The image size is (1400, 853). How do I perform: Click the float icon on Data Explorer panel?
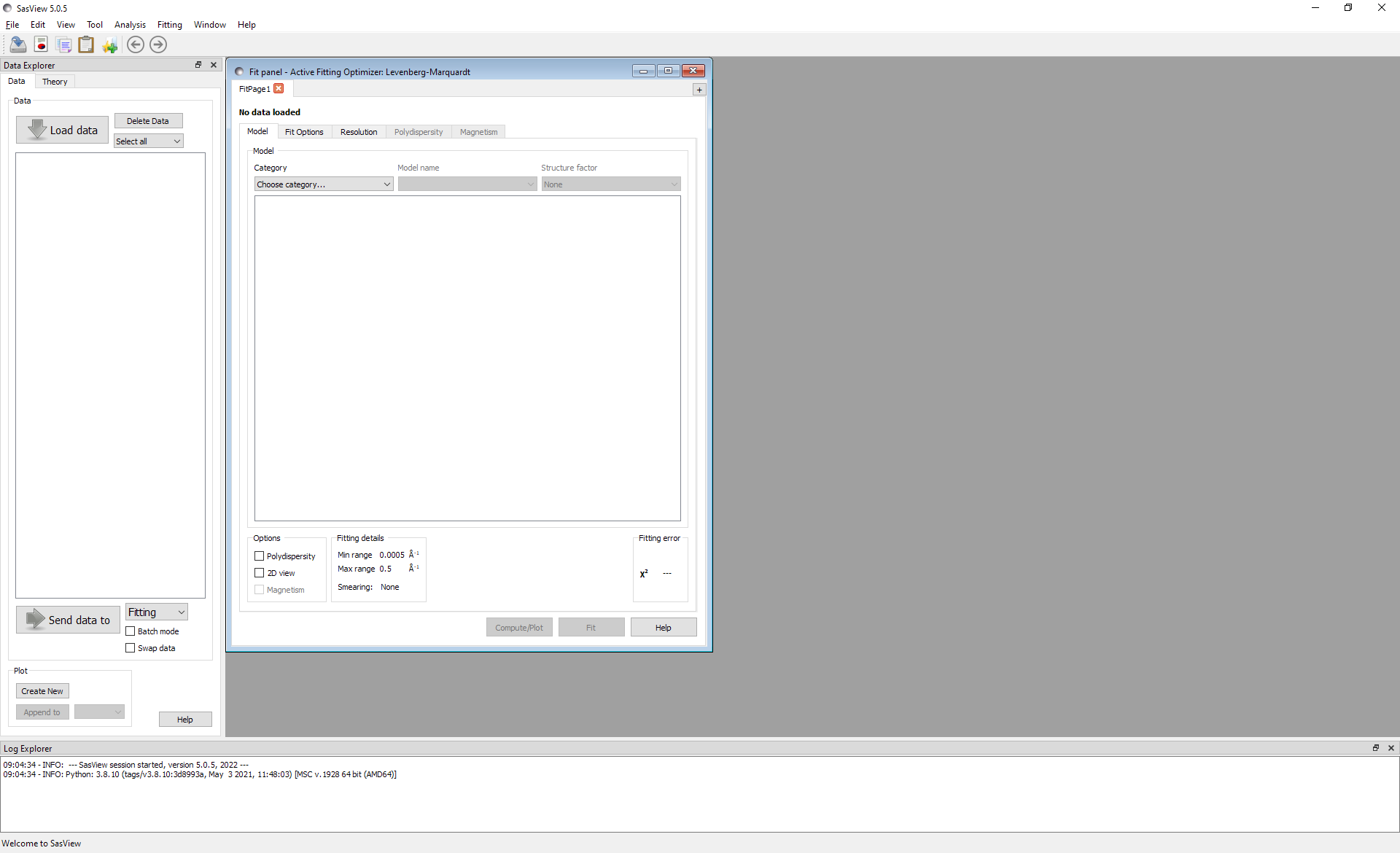point(198,65)
